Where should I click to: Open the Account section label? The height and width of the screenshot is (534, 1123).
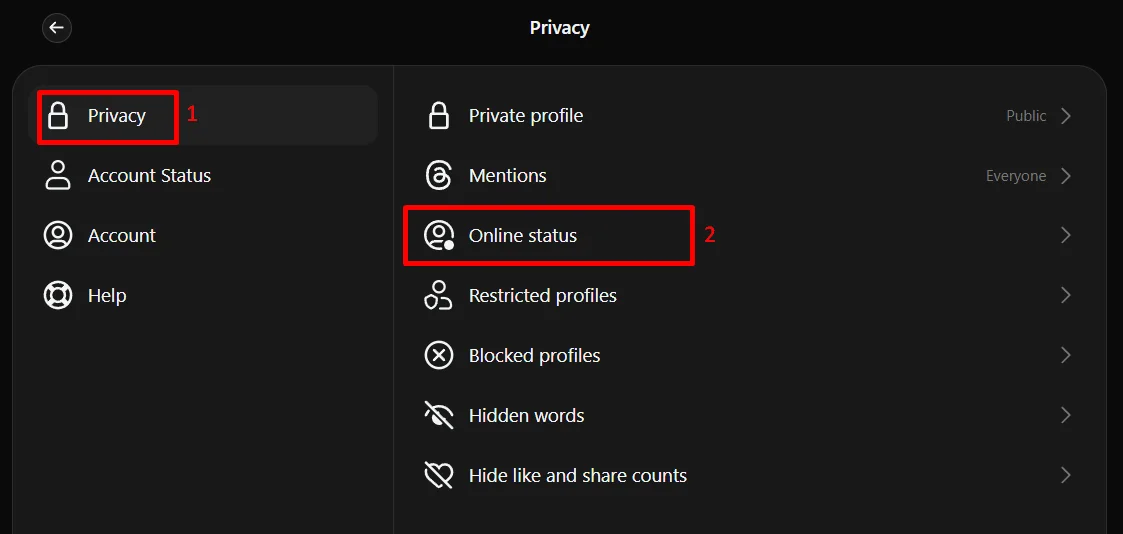tap(122, 236)
